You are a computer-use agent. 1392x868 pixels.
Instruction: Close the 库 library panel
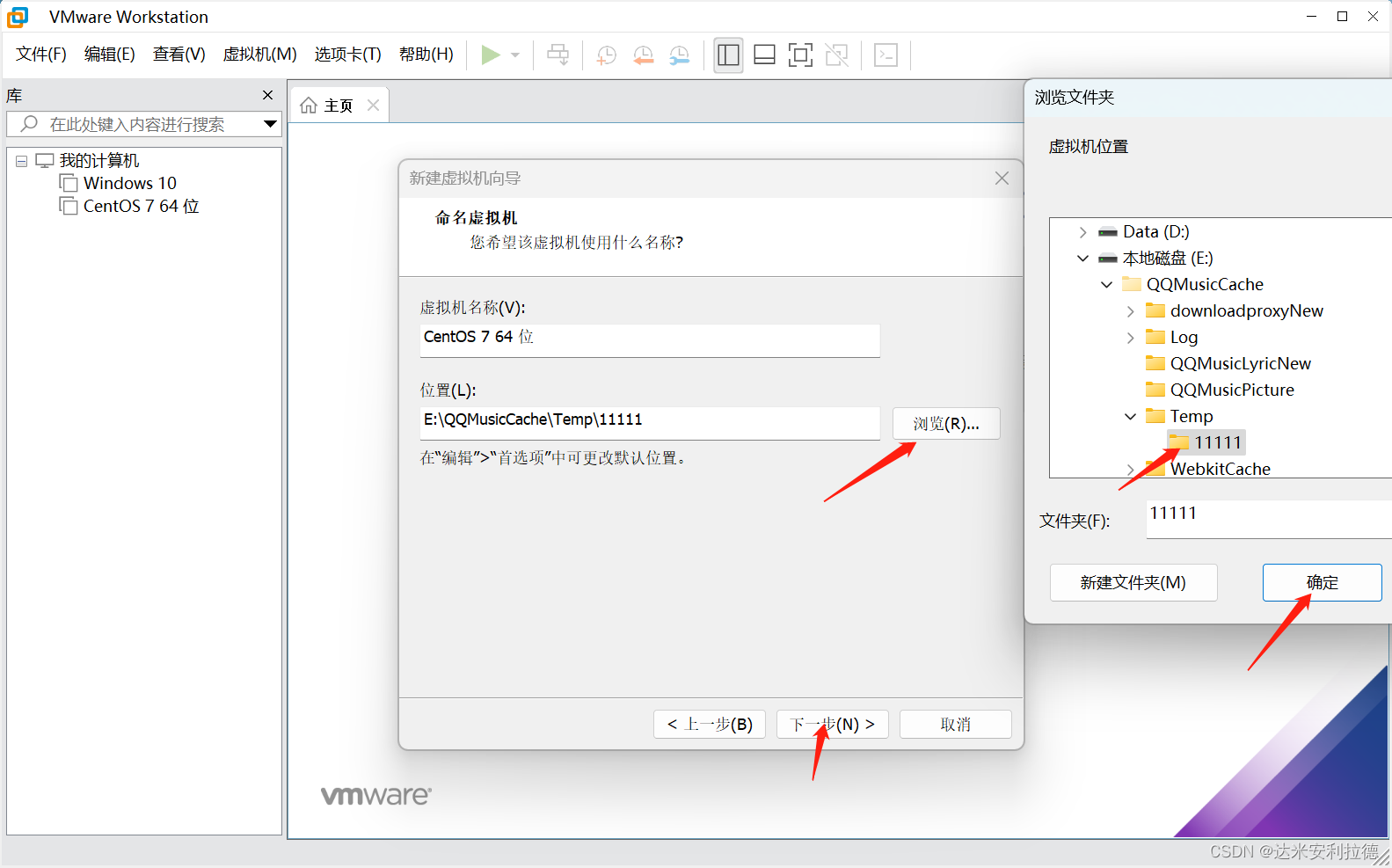tap(268, 95)
